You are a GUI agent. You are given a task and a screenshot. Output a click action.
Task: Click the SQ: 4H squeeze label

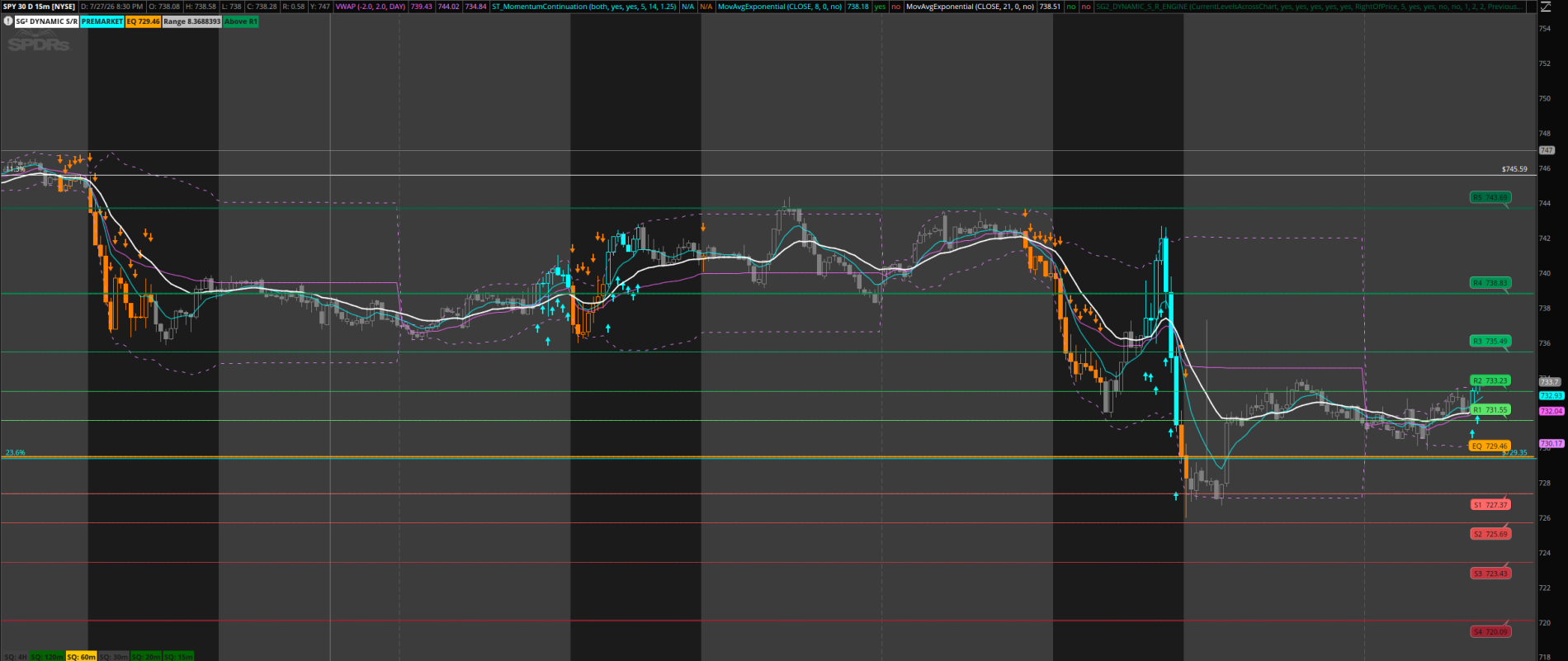pyautogui.click(x=16, y=657)
